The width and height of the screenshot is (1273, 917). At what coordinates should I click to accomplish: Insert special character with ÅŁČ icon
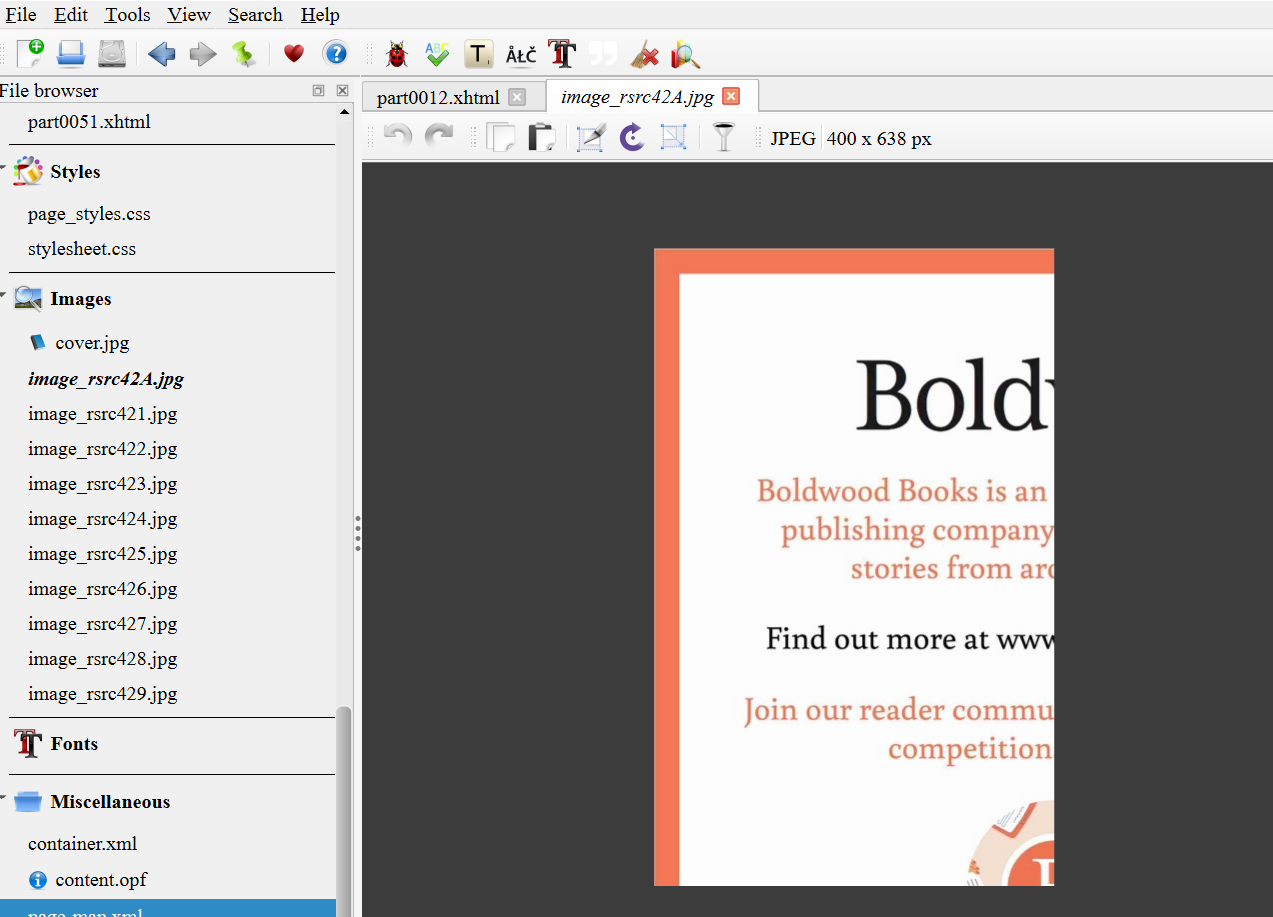point(521,54)
